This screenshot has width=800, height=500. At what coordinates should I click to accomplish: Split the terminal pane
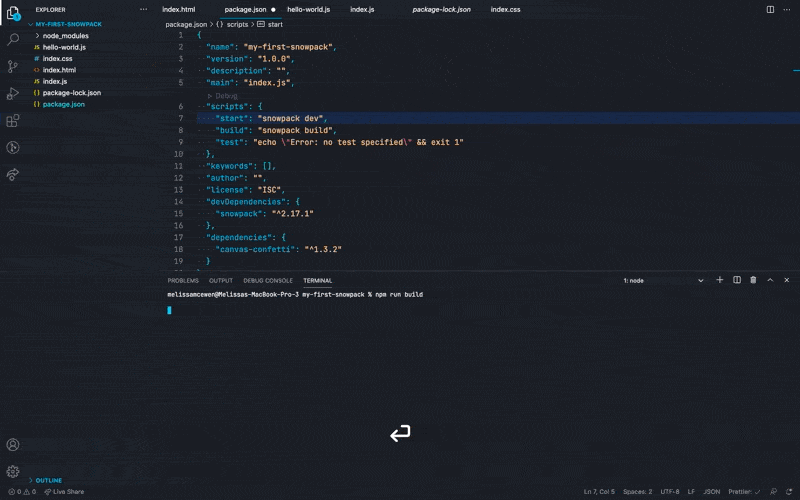[737, 280]
